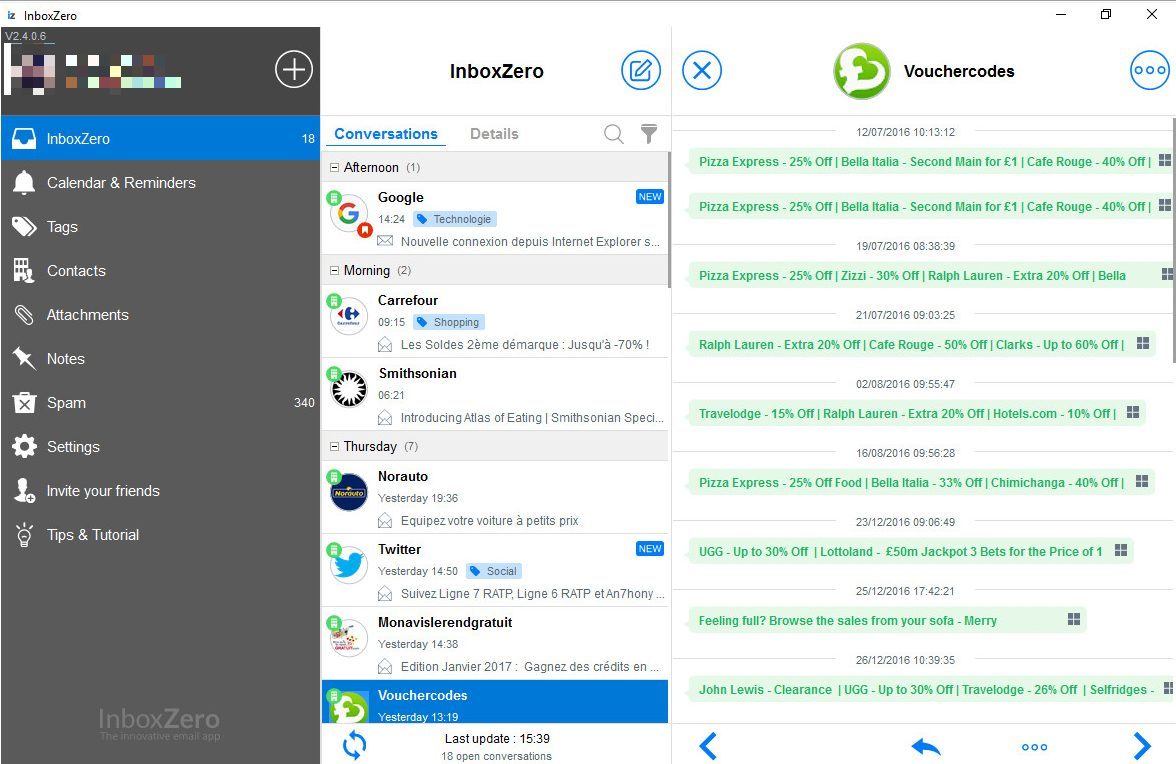Open the InboxZero inbox folder
The height and width of the screenshot is (764, 1176).
pos(160,139)
